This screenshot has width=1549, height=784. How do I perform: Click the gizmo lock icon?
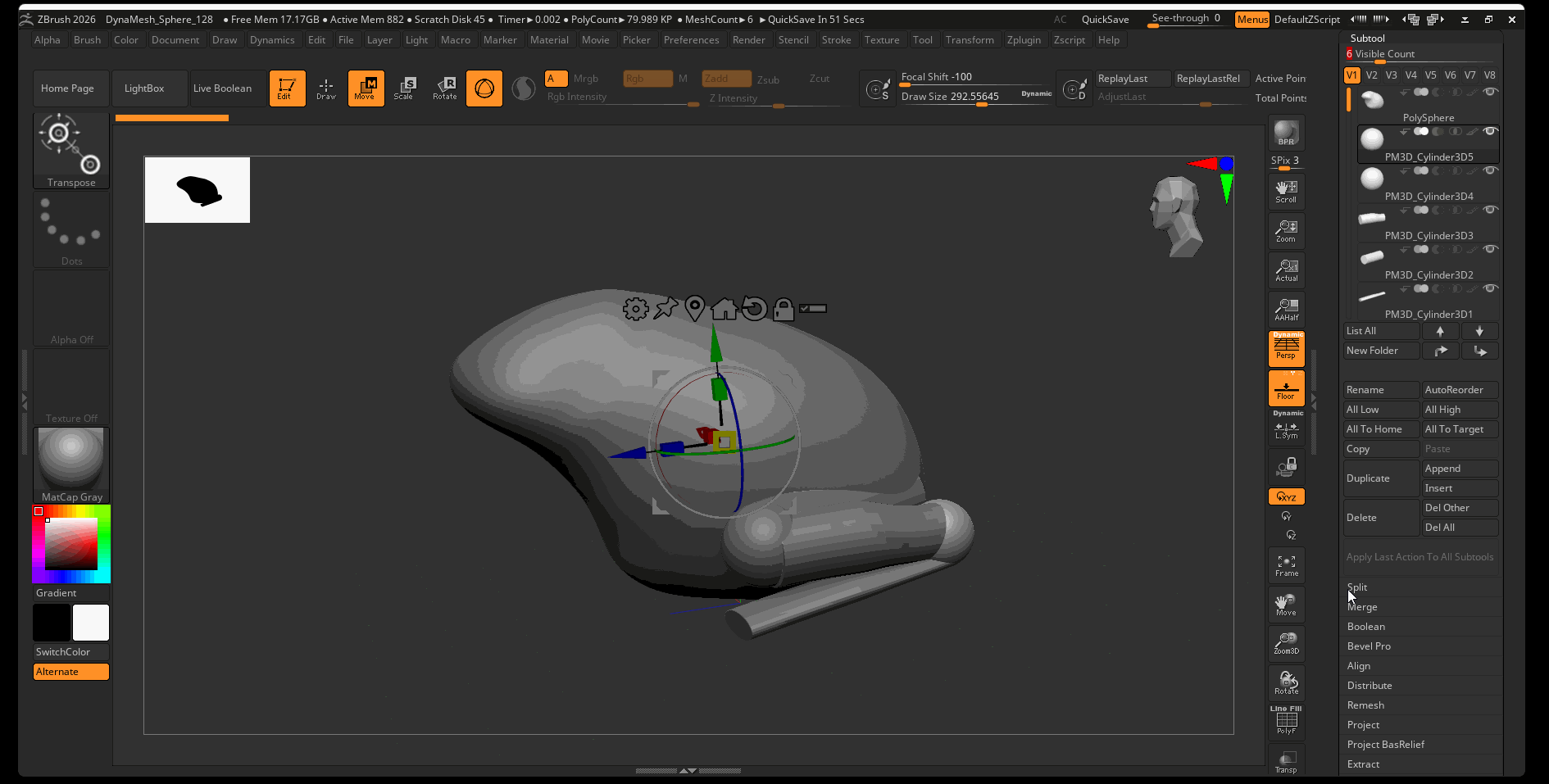[784, 309]
